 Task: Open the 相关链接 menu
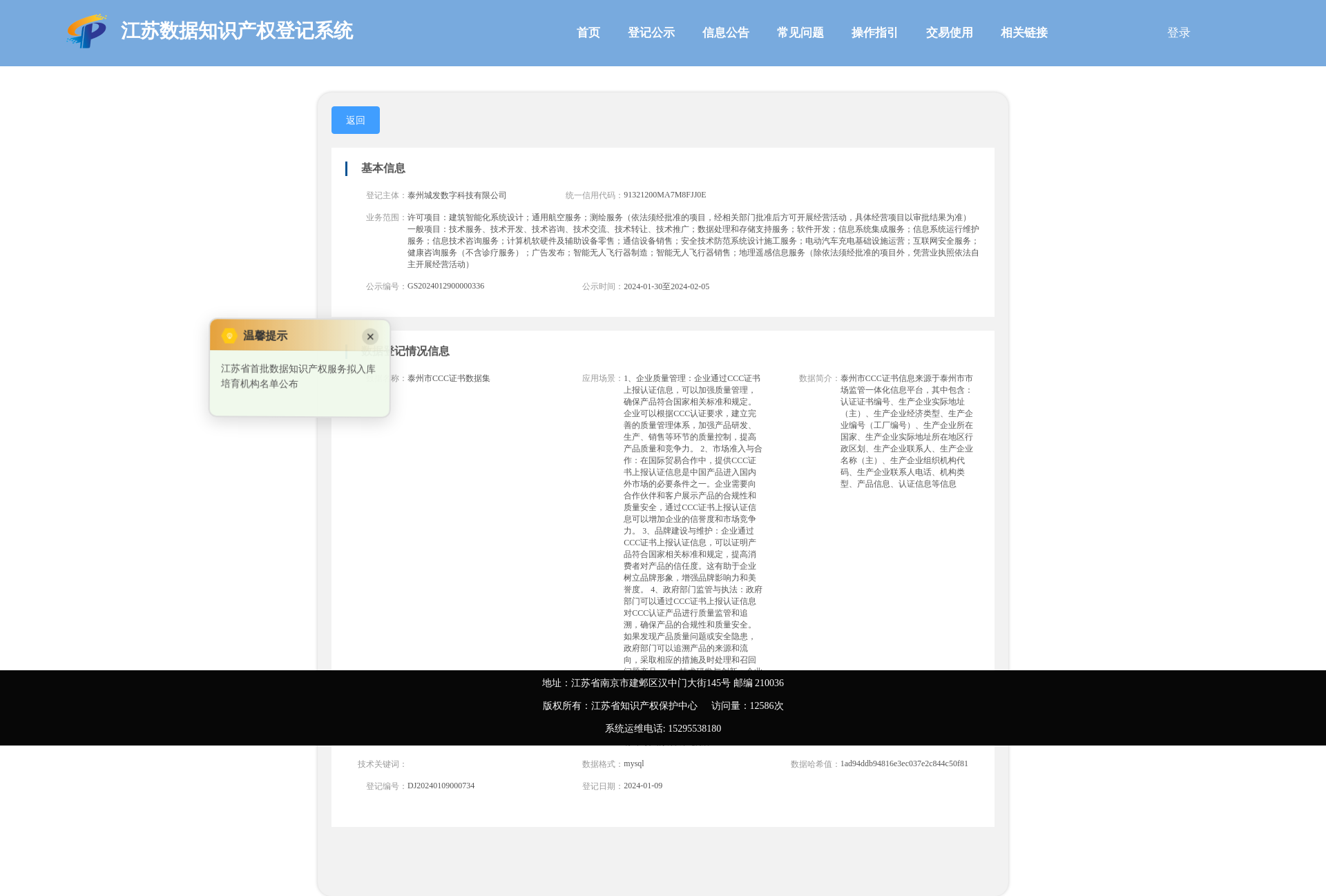(1024, 32)
